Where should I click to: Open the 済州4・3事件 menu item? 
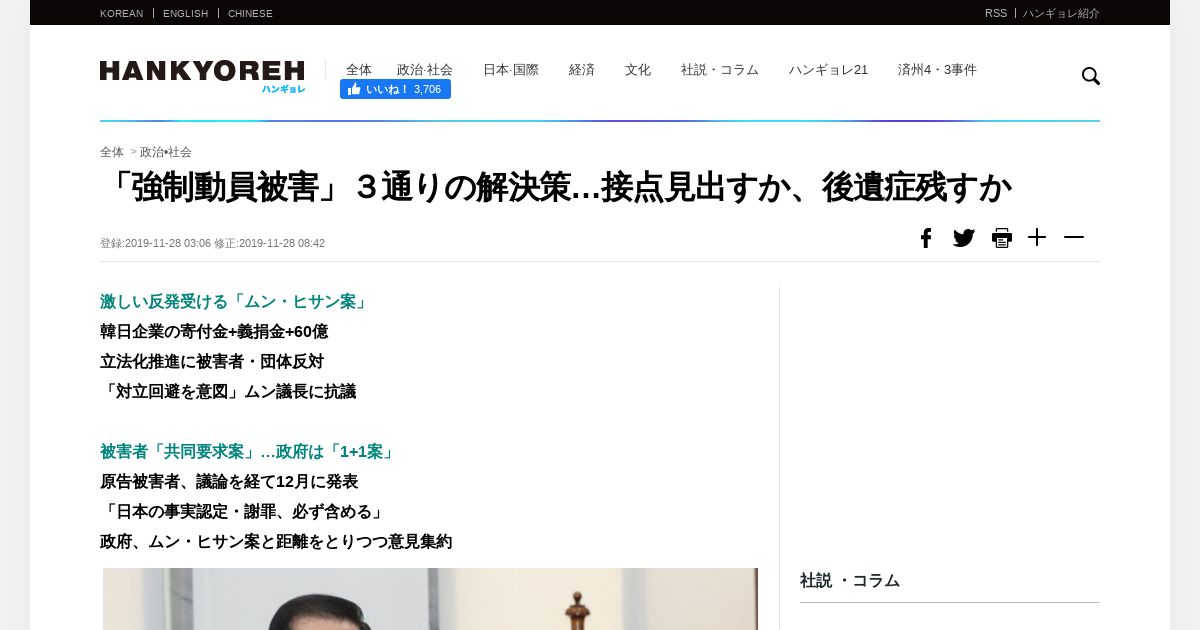[937, 69]
